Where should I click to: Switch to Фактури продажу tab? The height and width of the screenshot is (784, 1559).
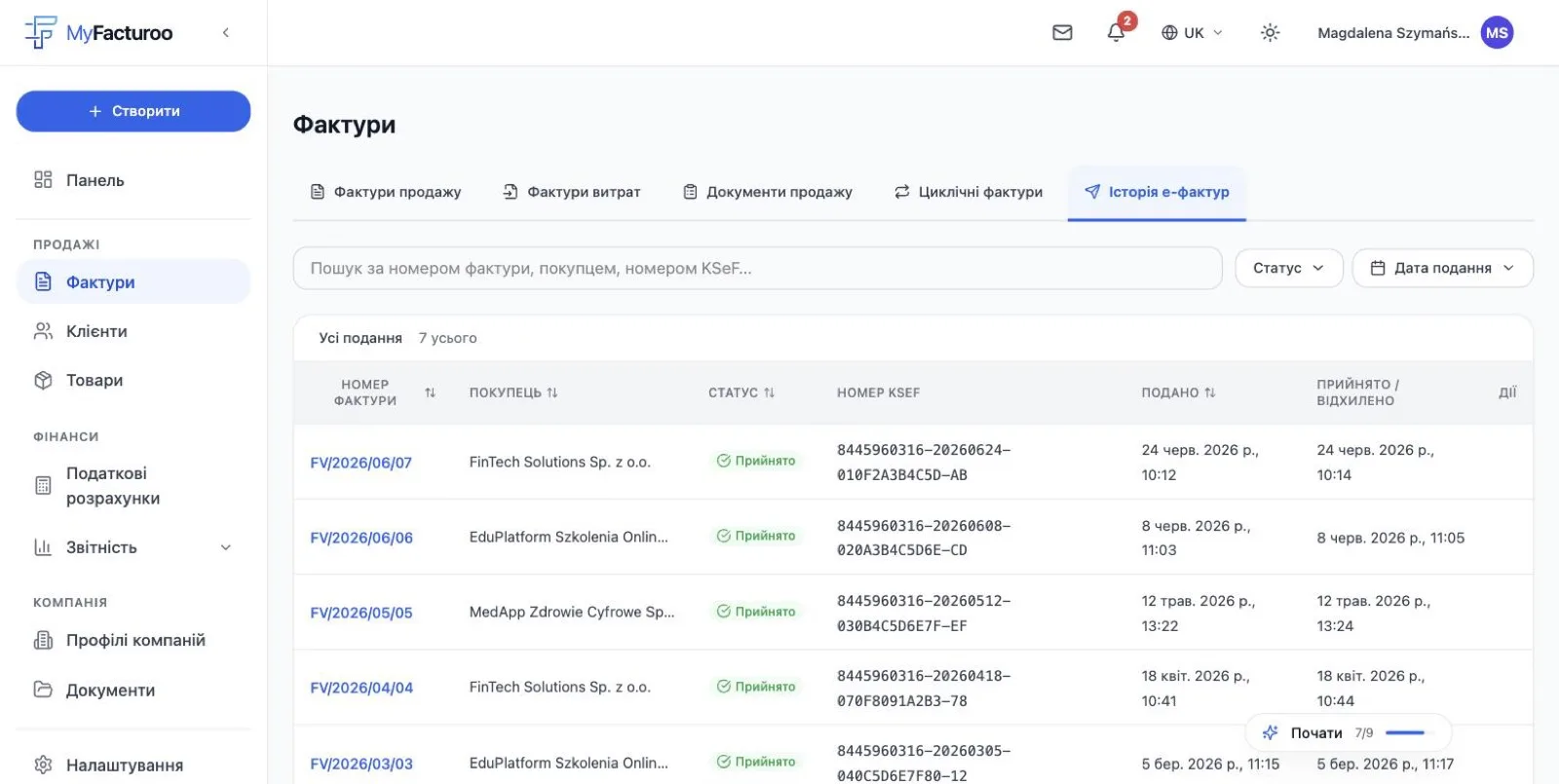(386, 192)
